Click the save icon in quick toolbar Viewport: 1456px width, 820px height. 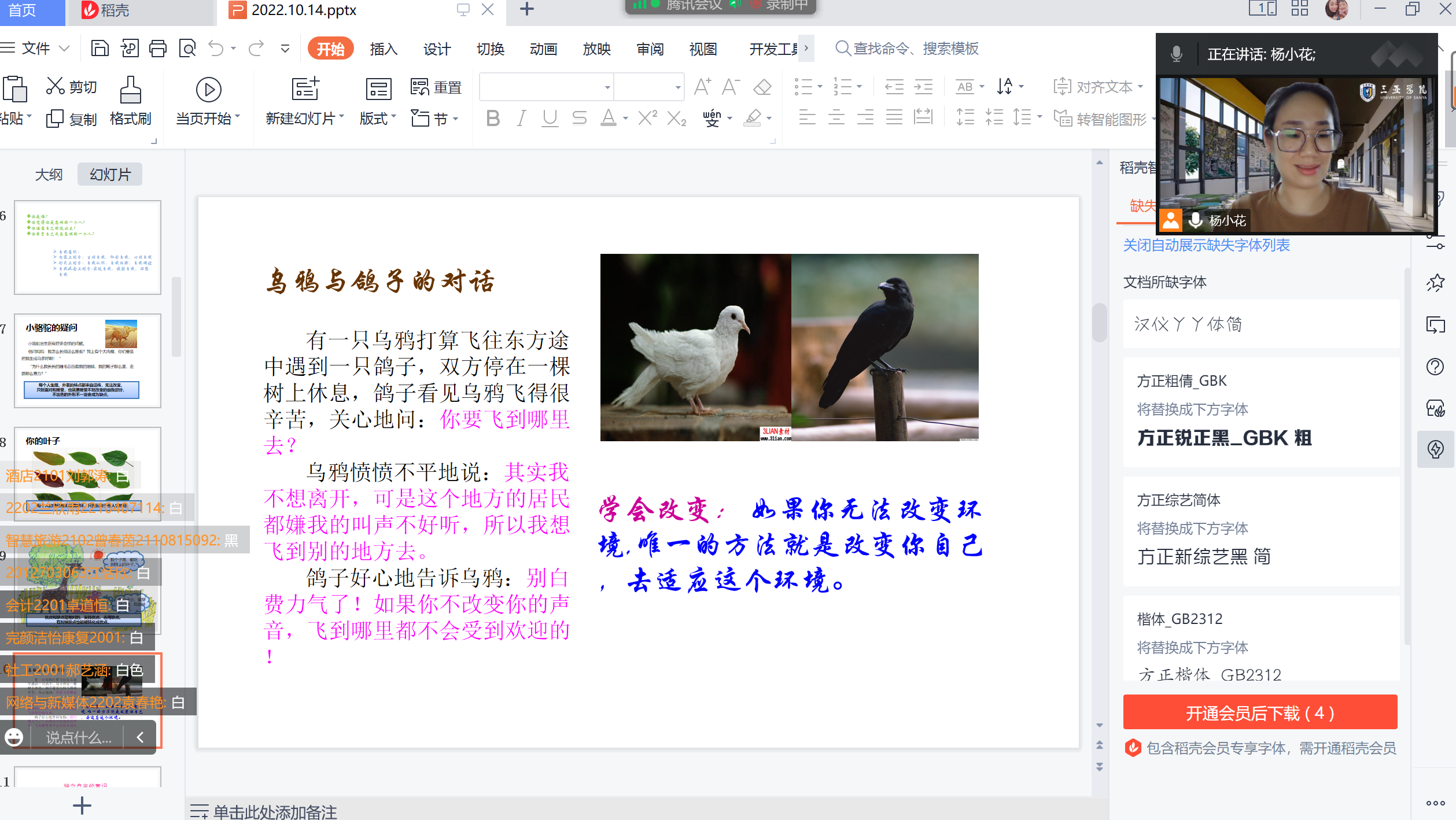99,49
